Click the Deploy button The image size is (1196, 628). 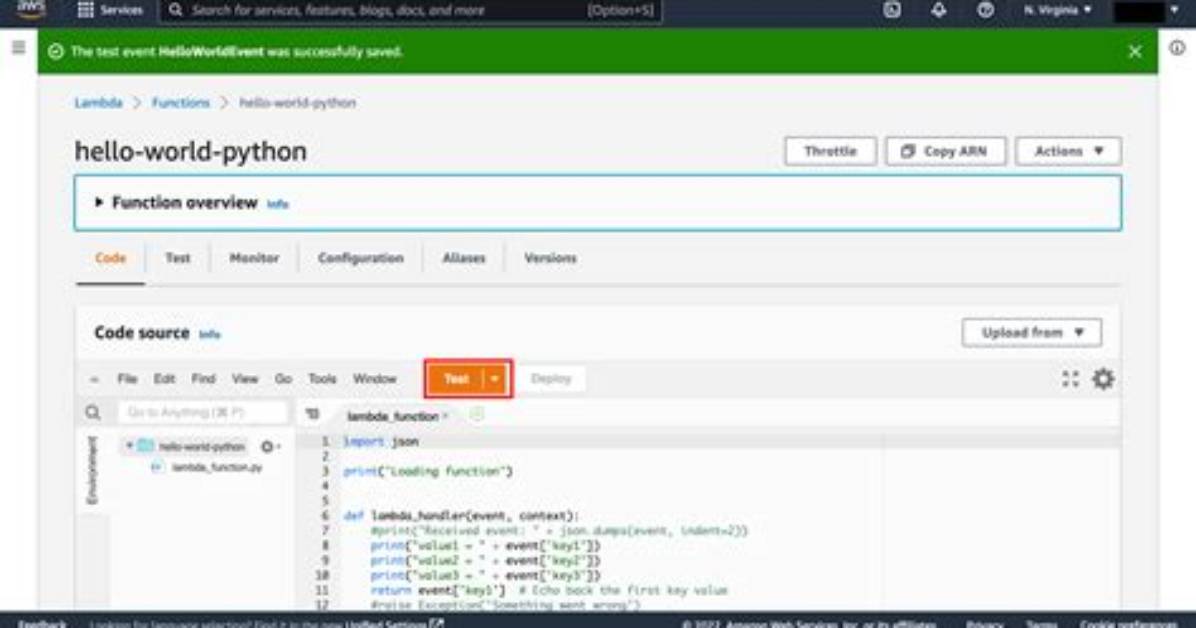551,378
